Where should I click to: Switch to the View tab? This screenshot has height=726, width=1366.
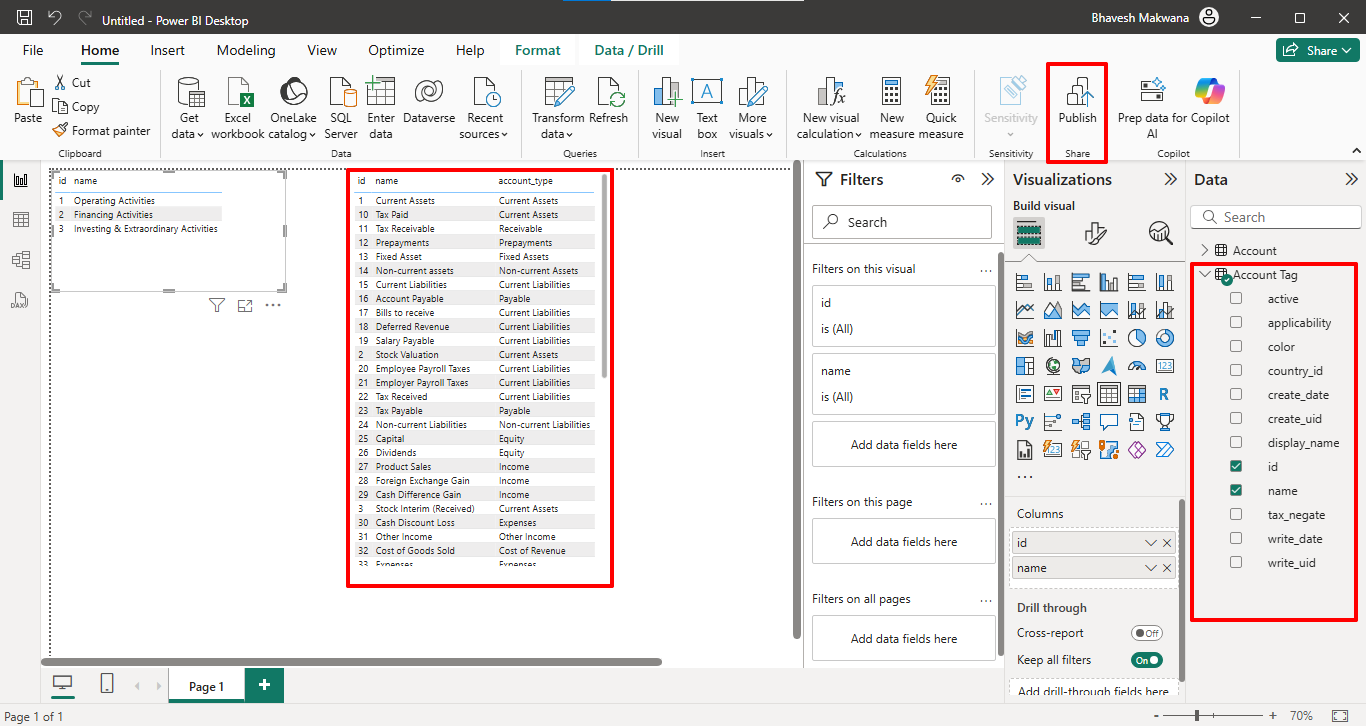(322, 50)
